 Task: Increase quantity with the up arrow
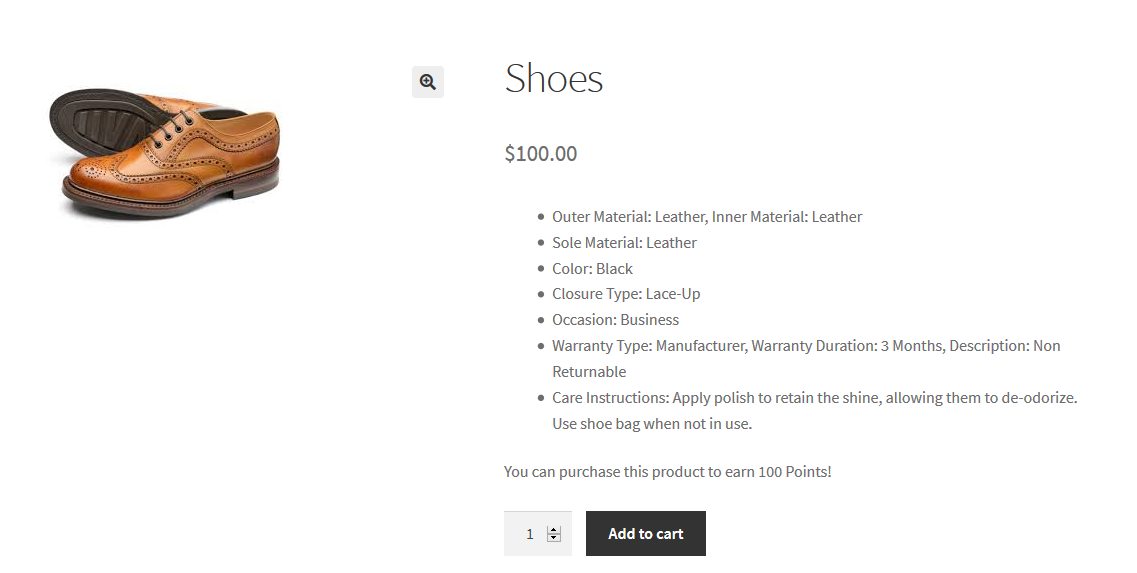coord(554,529)
